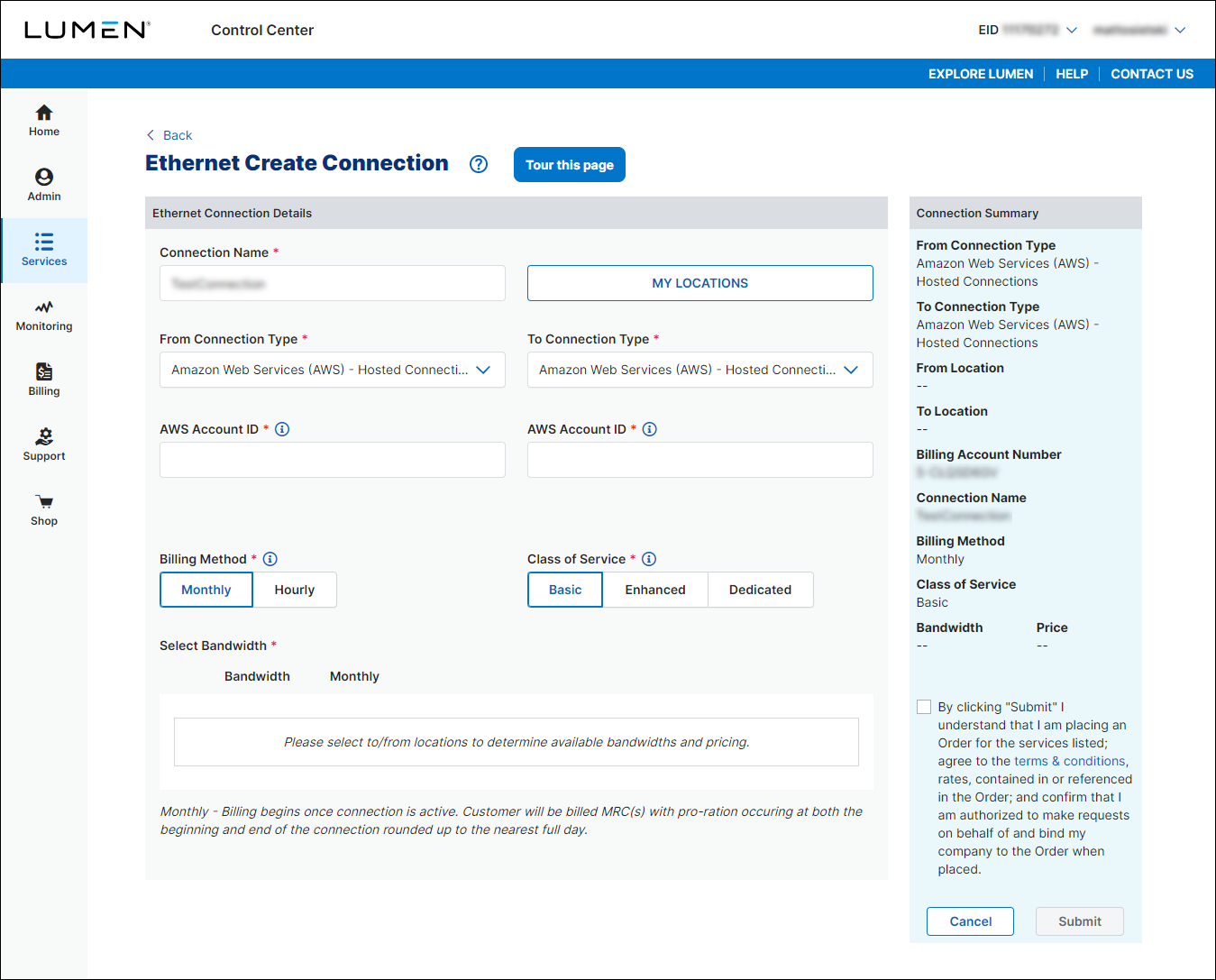Open page help question-mark icon
Image resolution: width=1216 pixels, height=980 pixels.
click(x=479, y=164)
